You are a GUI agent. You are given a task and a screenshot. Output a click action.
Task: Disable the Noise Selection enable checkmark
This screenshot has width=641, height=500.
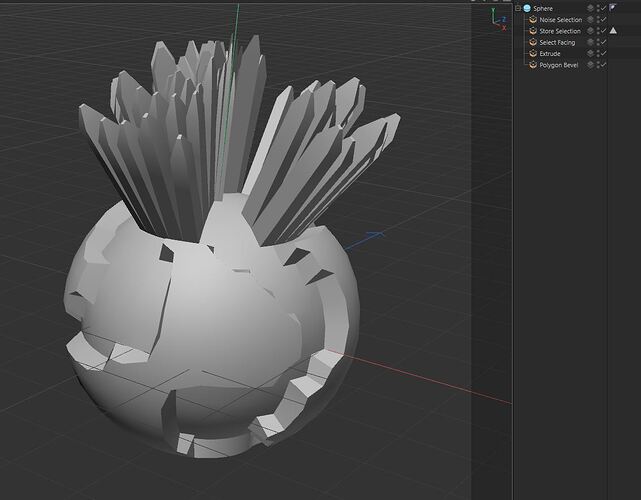[603, 19]
